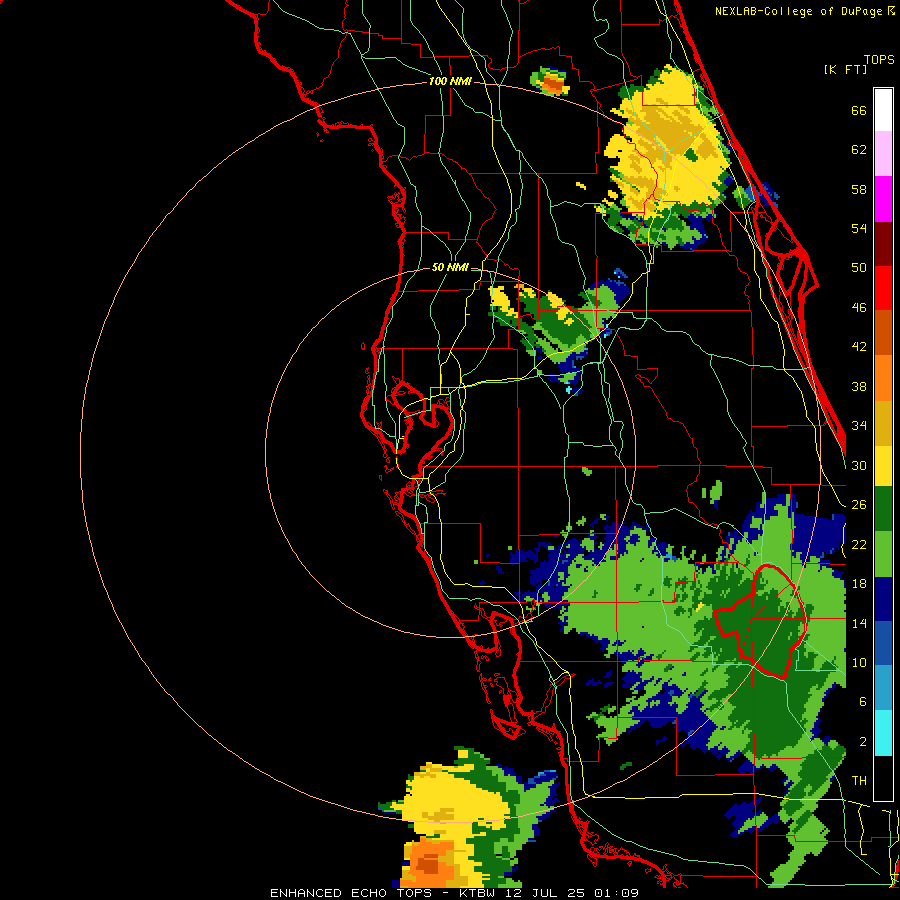The image size is (900, 900).
Task: Click the cyan 2 kft legend swatch
Action: pyautogui.click(x=883, y=734)
